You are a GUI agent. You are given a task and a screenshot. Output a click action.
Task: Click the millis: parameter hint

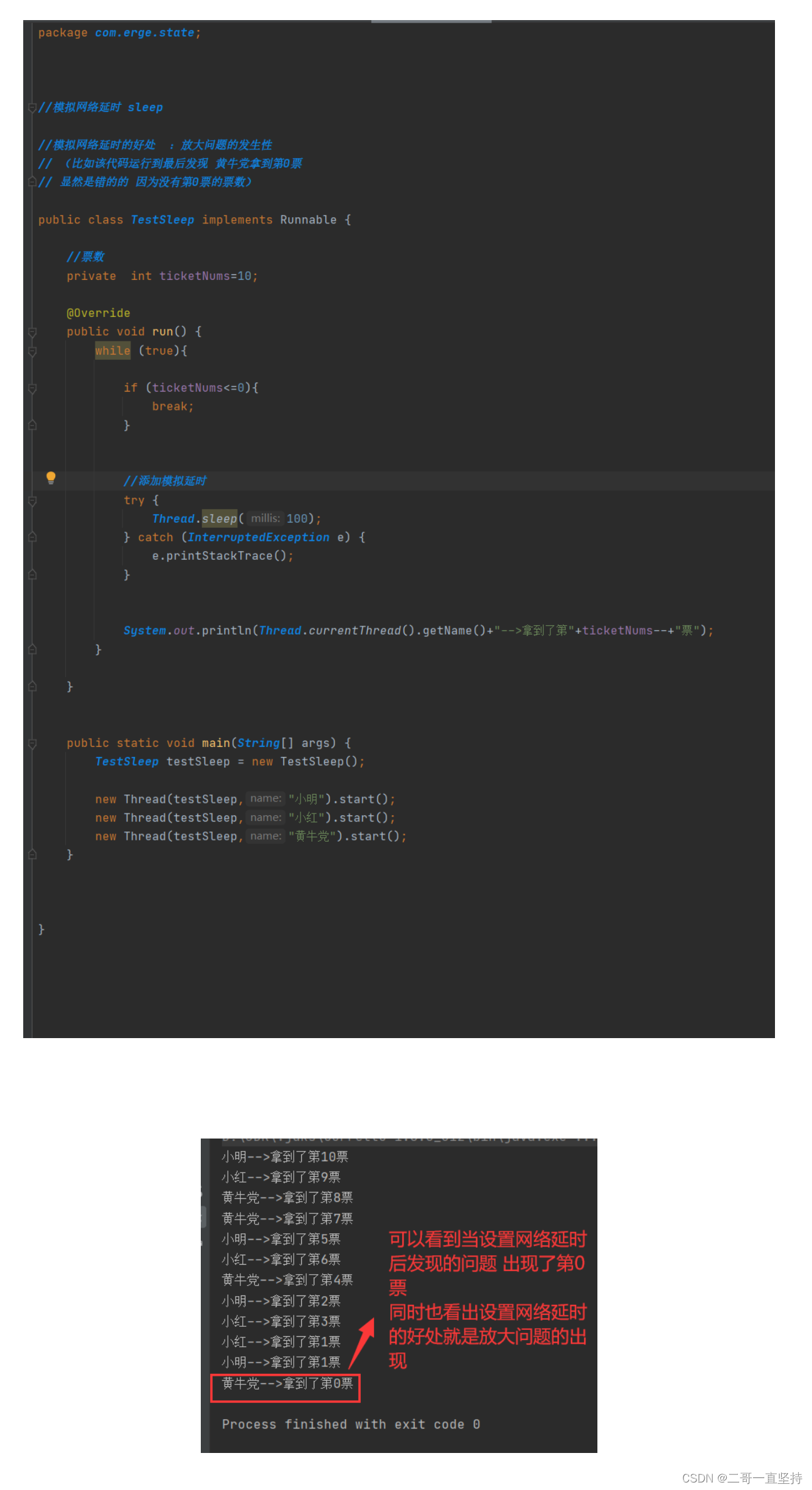click(x=265, y=518)
